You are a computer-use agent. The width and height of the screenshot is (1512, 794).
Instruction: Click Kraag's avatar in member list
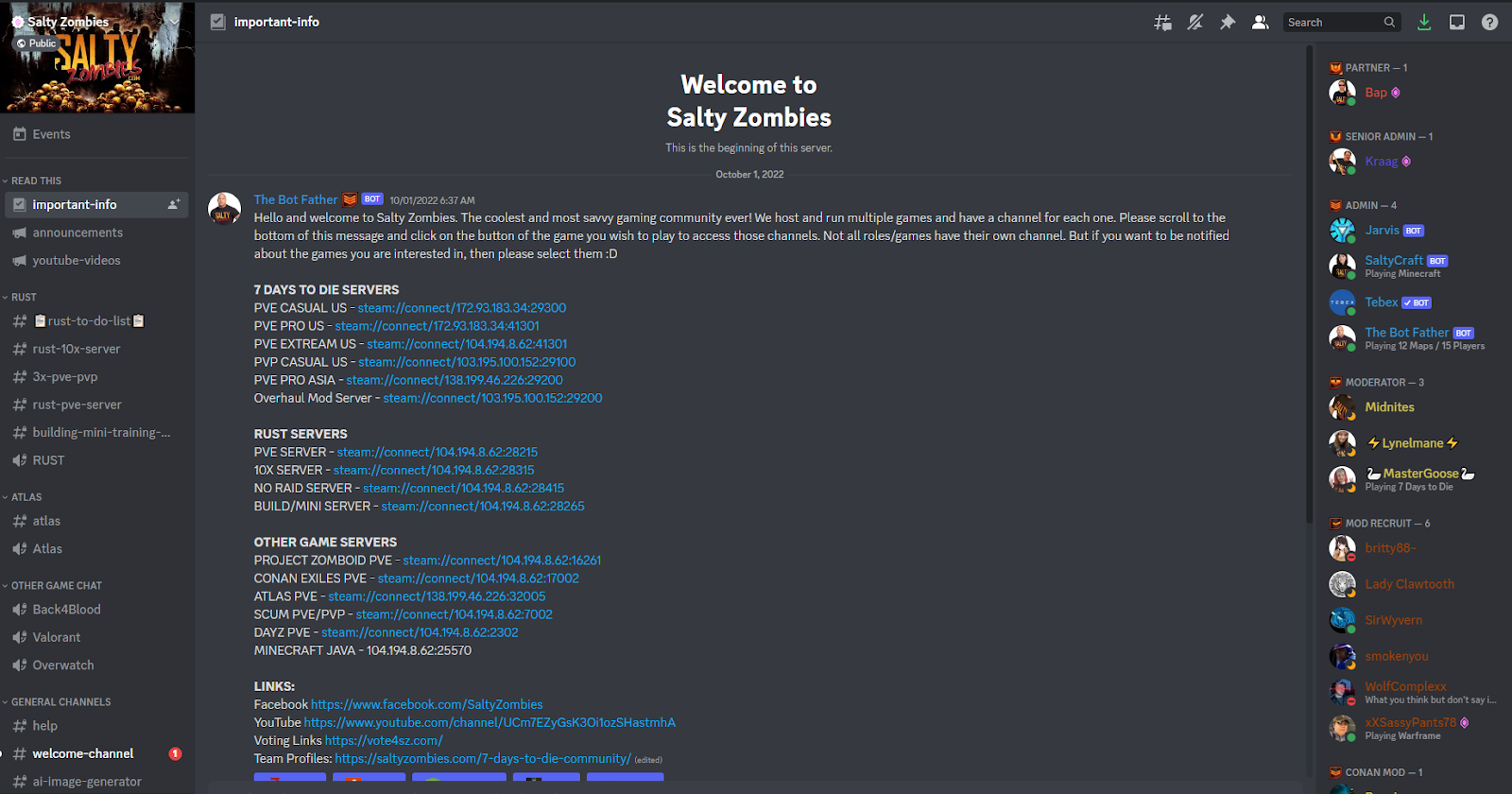(x=1342, y=162)
